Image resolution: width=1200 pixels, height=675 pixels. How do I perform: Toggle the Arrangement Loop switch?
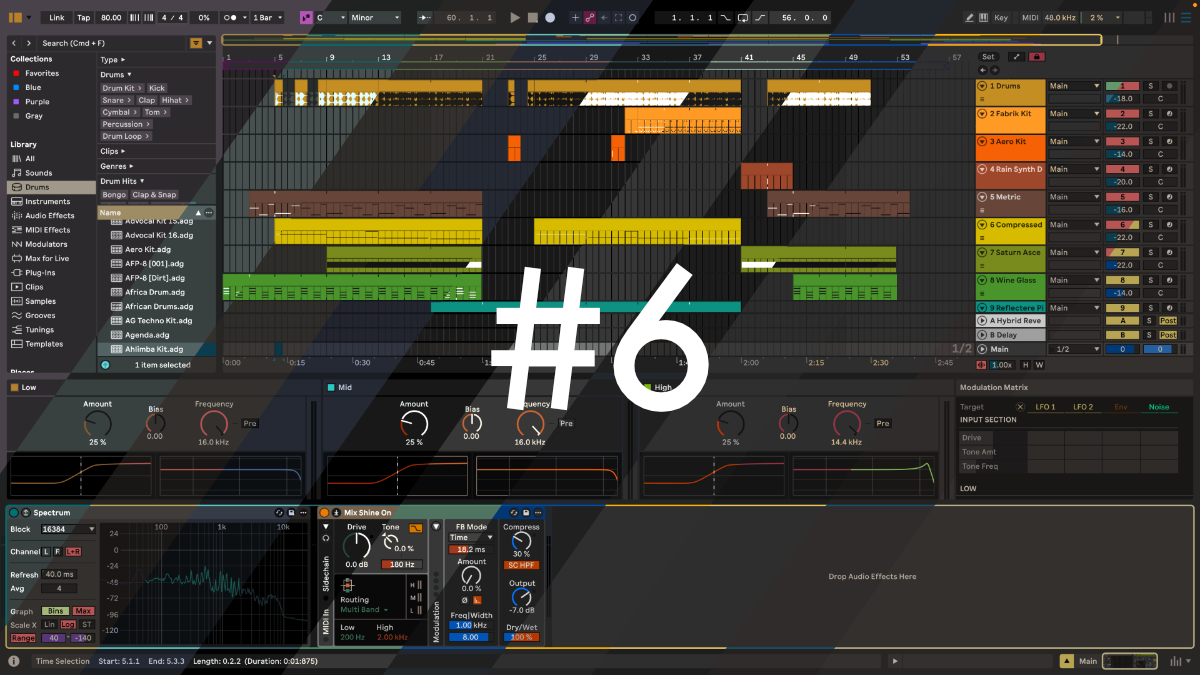click(743, 18)
